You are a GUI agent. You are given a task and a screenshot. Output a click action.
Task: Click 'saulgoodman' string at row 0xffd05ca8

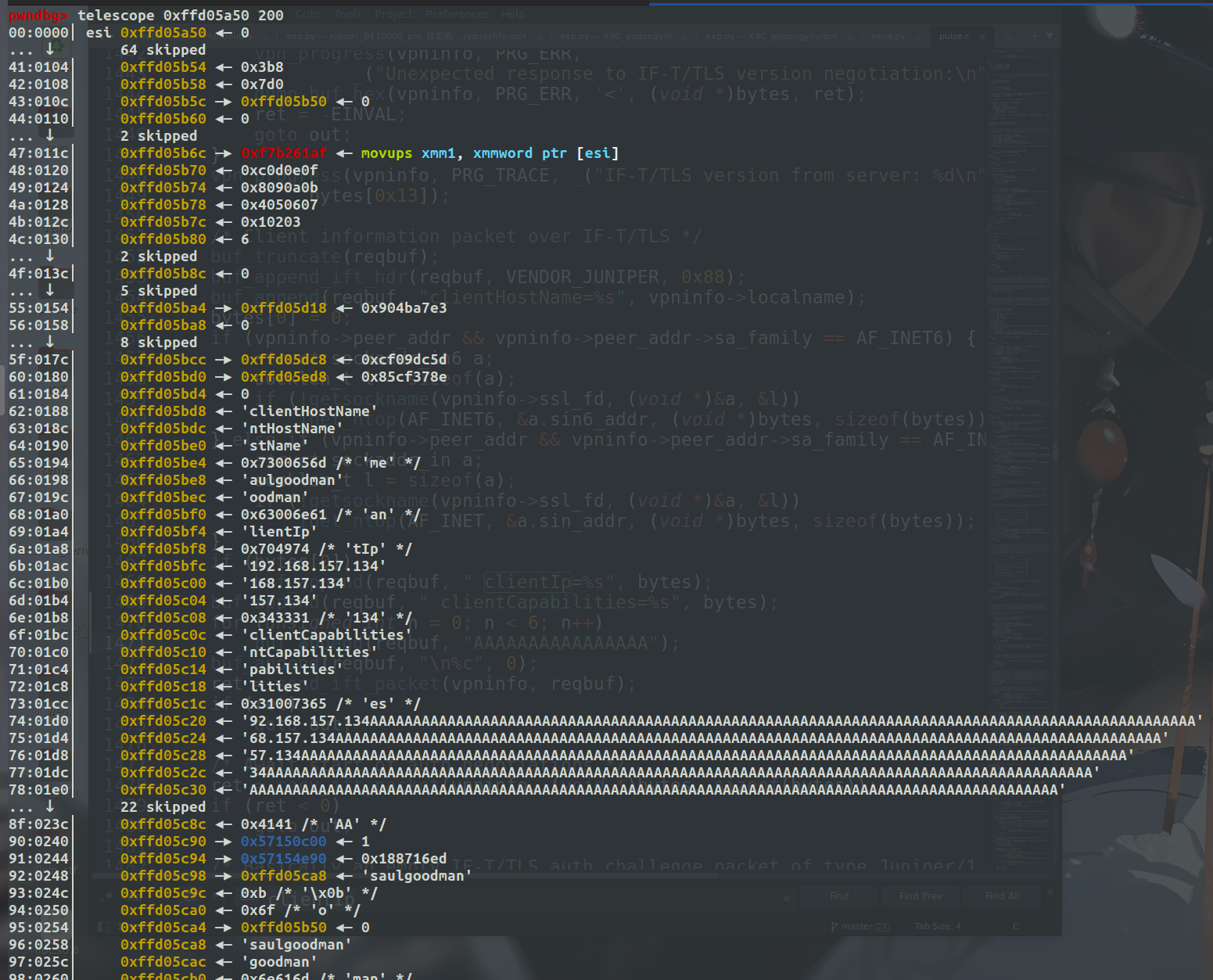click(x=296, y=945)
